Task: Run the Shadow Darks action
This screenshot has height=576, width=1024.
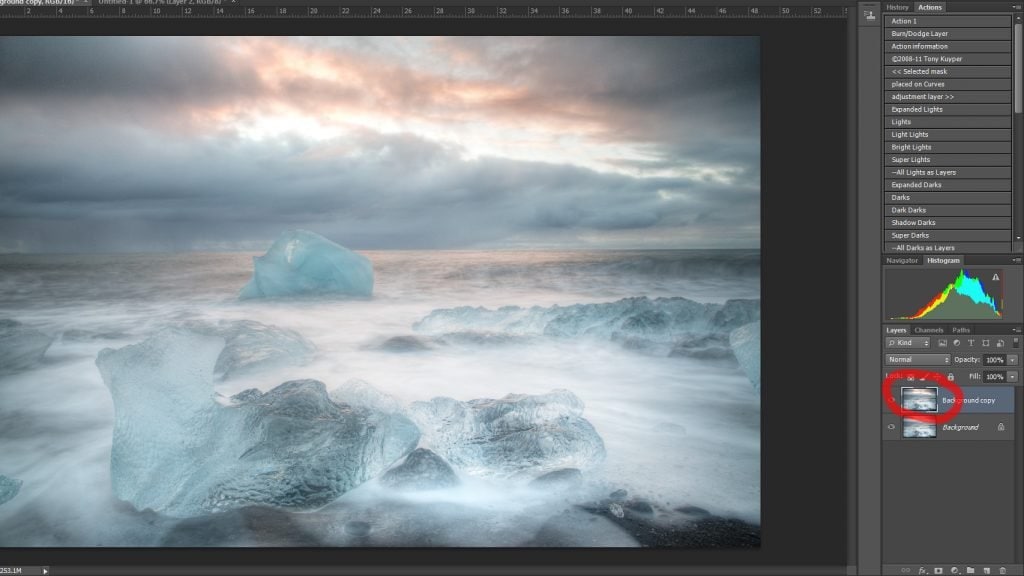Action: click(x=947, y=223)
